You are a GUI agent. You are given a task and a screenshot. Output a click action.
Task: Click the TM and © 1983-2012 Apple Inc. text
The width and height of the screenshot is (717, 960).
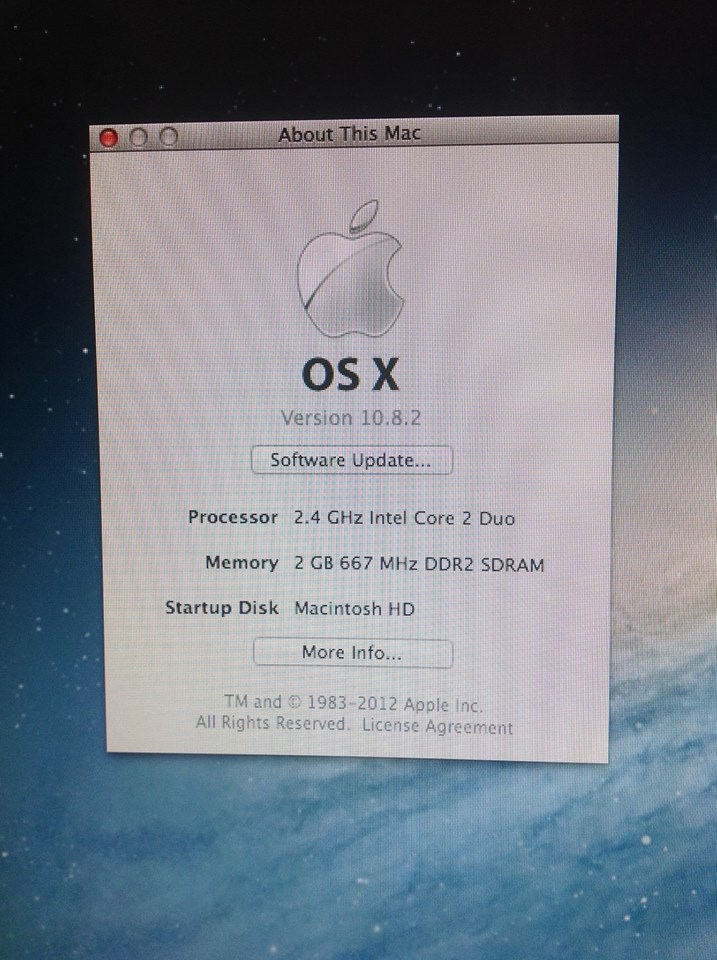(x=353, y=703)
